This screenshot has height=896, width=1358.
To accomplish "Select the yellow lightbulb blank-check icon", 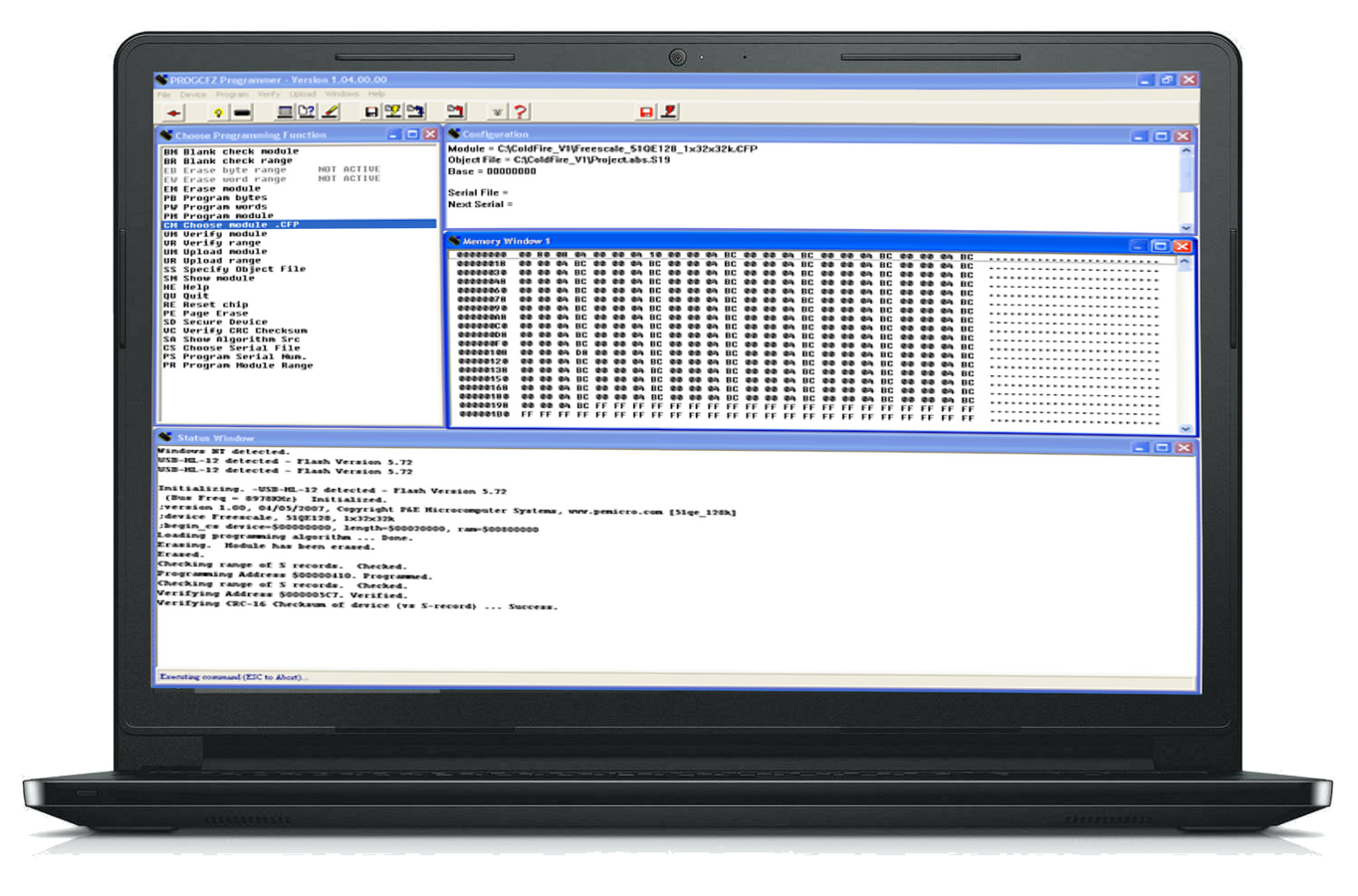I will point(218,112).
